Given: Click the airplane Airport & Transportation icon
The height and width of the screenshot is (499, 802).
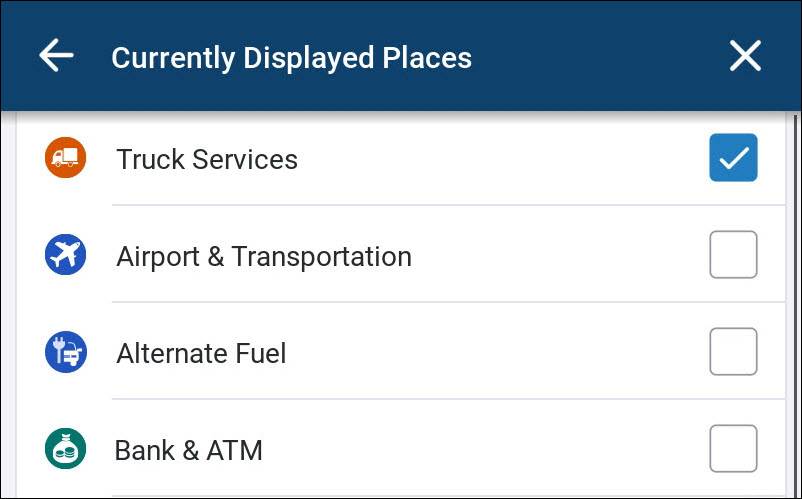Looking at the screenshot, I should pos(65,255).
